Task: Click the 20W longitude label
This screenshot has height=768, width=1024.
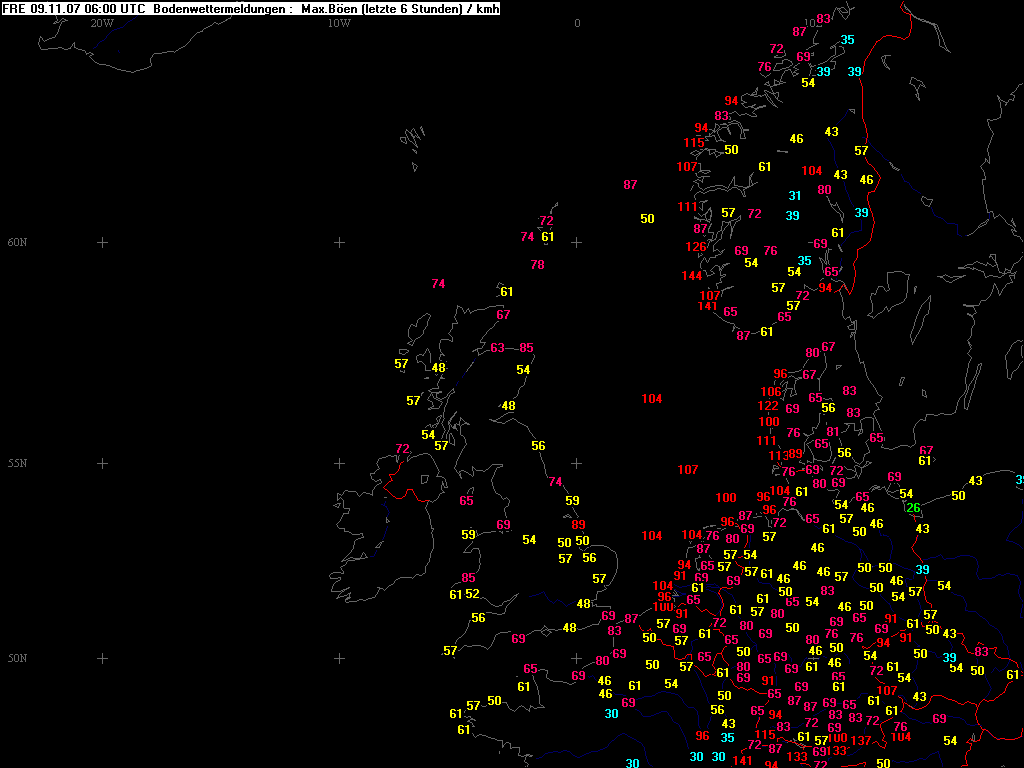Action: [102, 23]
